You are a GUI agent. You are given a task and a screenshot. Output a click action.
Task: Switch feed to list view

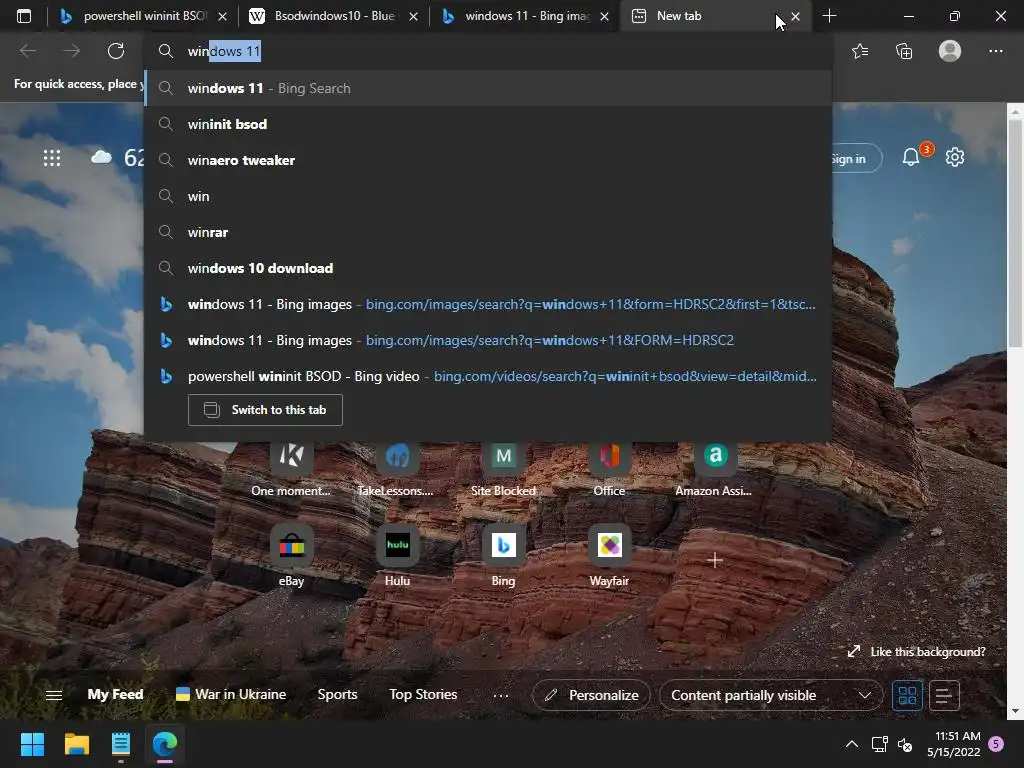[944, 696]
